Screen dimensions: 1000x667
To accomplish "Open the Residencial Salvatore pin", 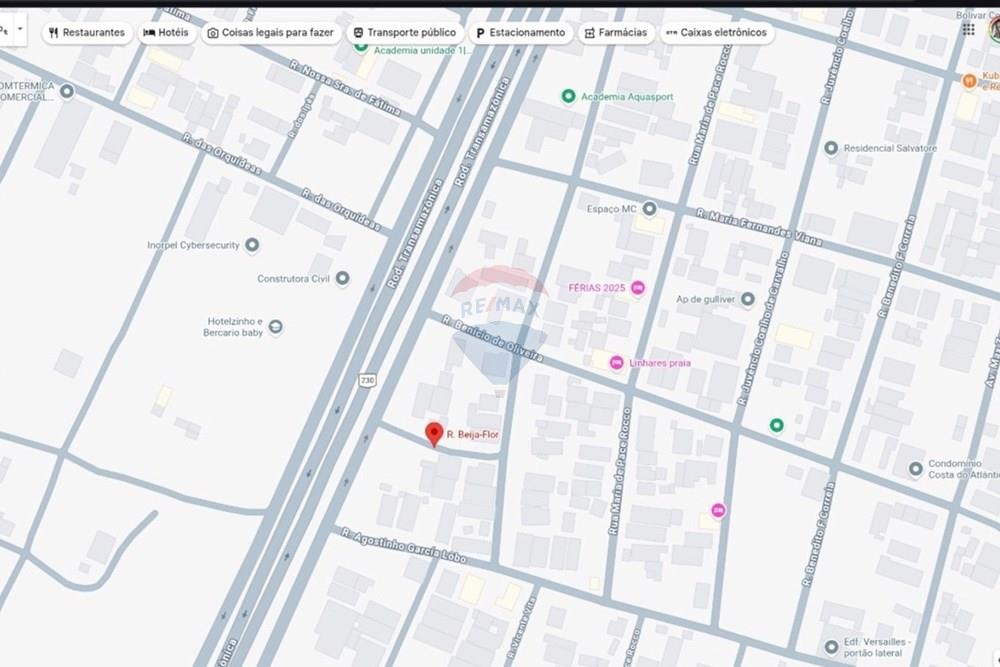I will (x=830, y=148).
